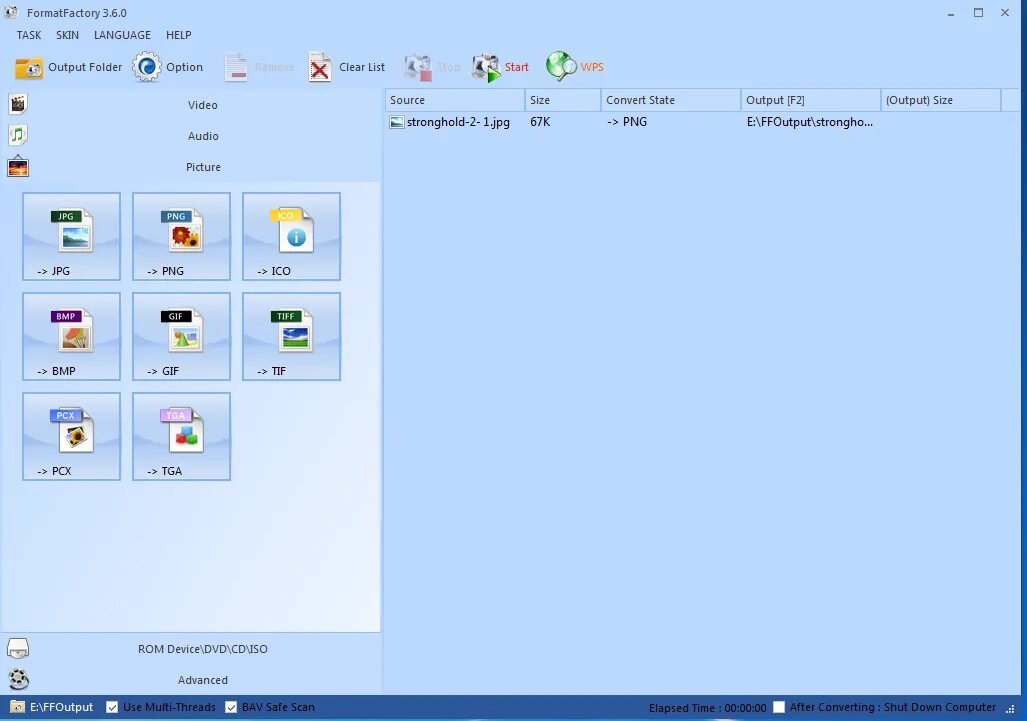
Task: Click the Advanced gears icon
Action: tap(18, 679)
